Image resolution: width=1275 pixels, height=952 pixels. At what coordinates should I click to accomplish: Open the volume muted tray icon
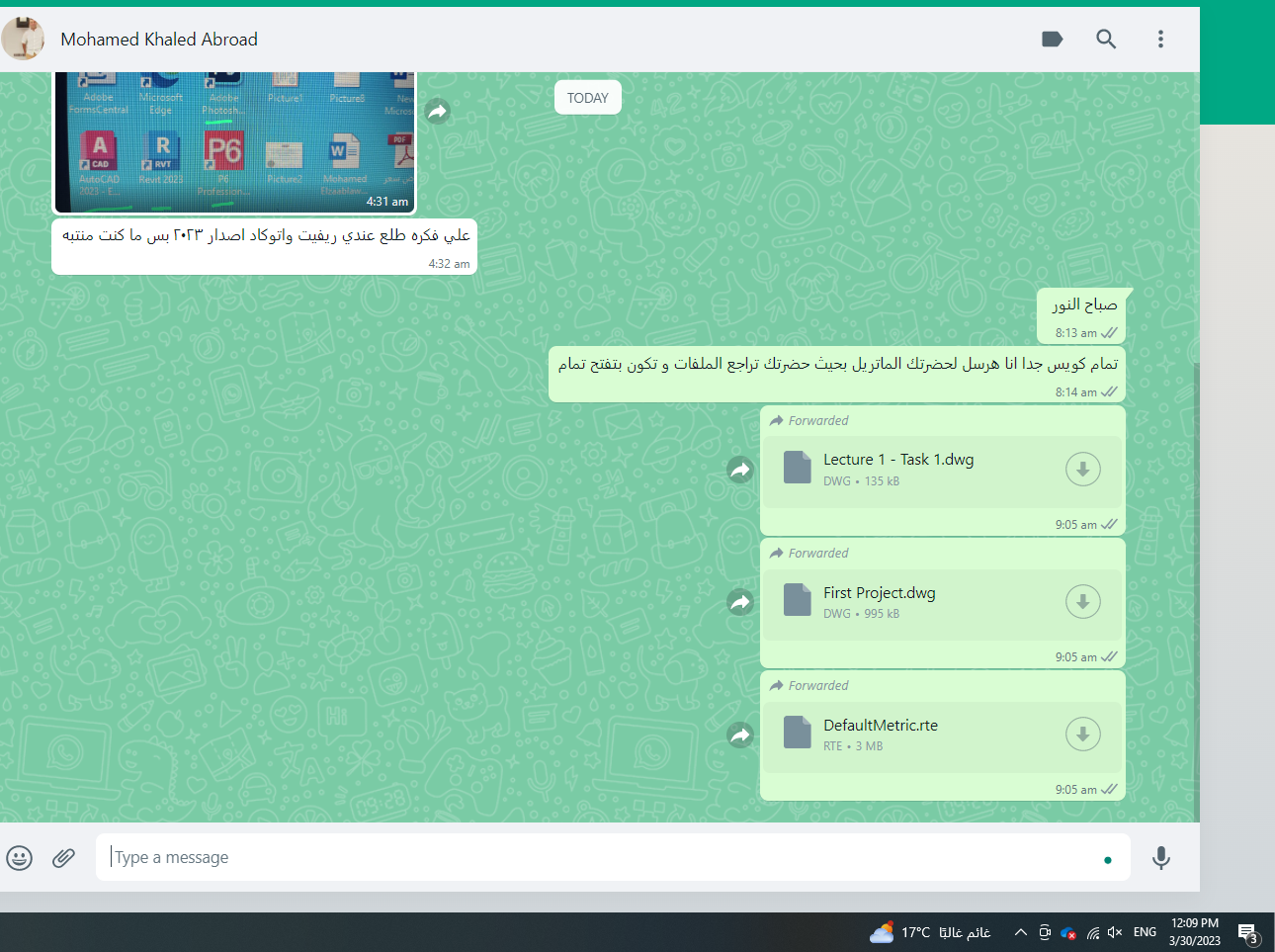tap(1115, 932)
